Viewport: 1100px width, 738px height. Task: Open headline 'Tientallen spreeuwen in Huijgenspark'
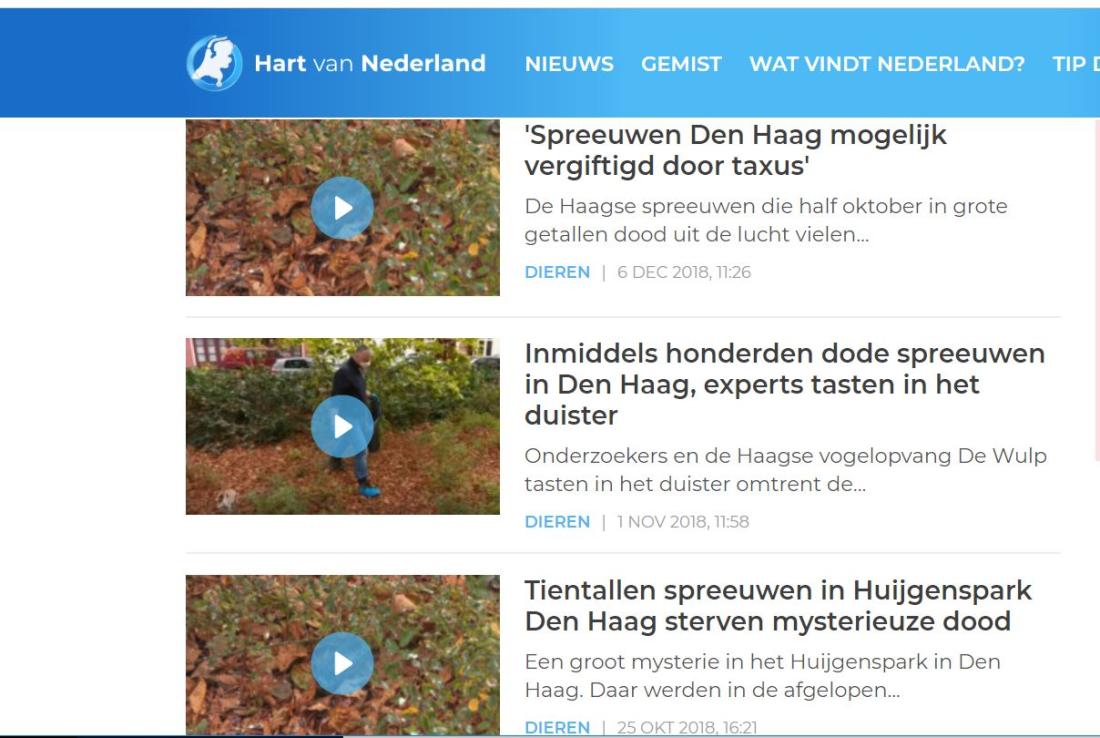[x=778, y=605]
